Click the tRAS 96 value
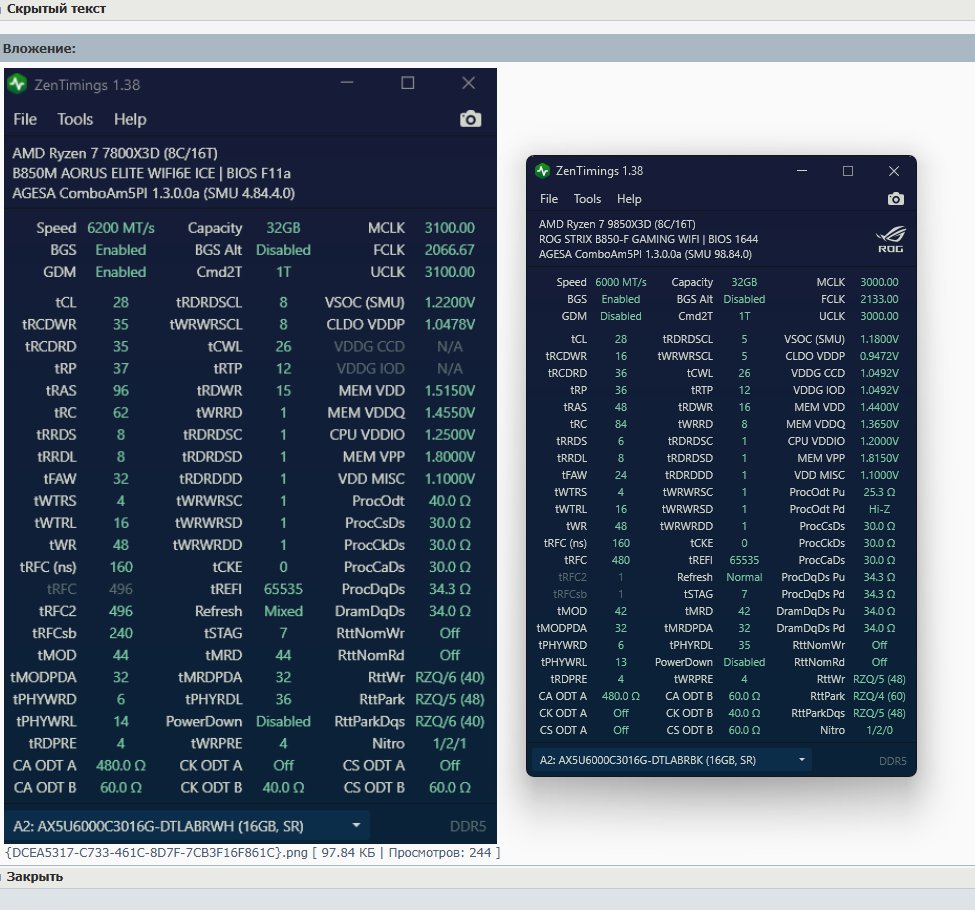975x910 pixels. coord(121,391)
